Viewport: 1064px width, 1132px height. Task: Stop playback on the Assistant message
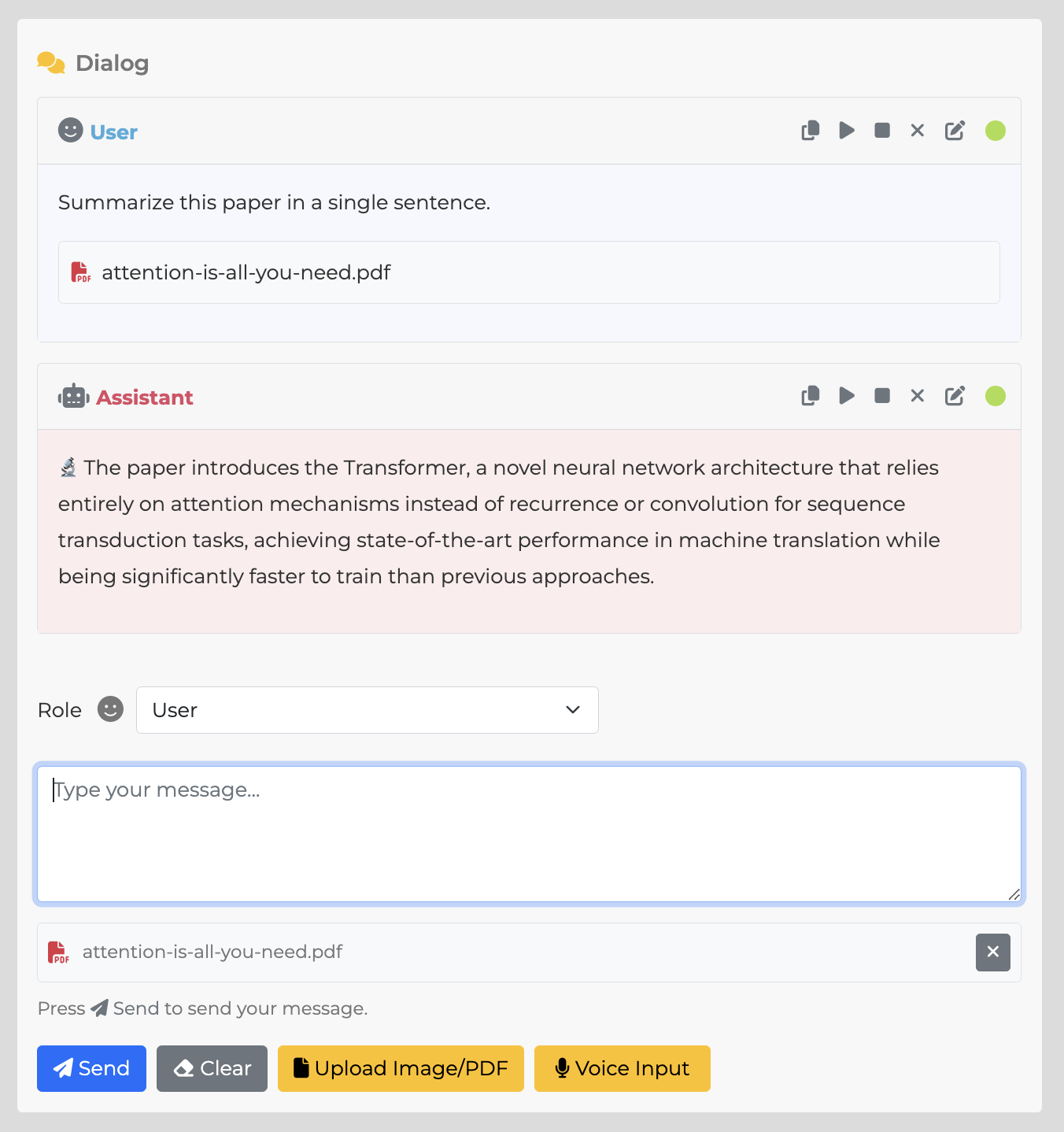click(882, 396)
